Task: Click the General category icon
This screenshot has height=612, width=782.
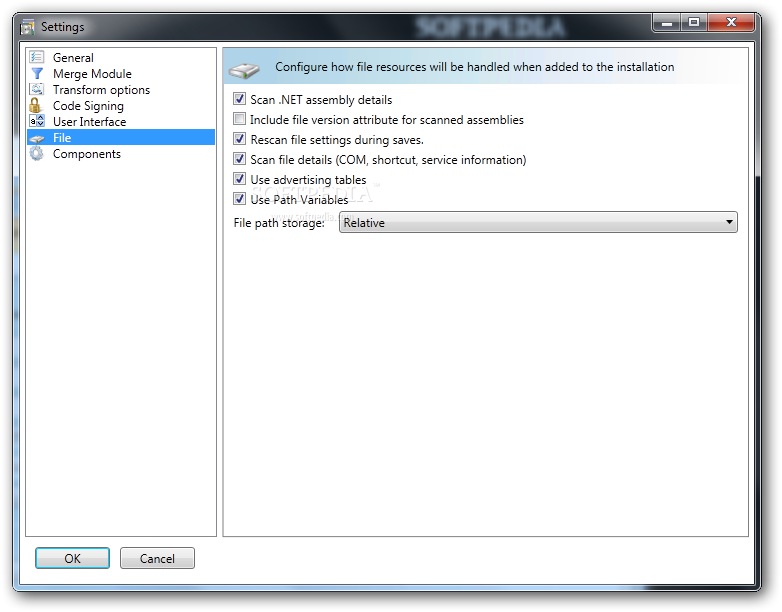Action: click(37, 57)
